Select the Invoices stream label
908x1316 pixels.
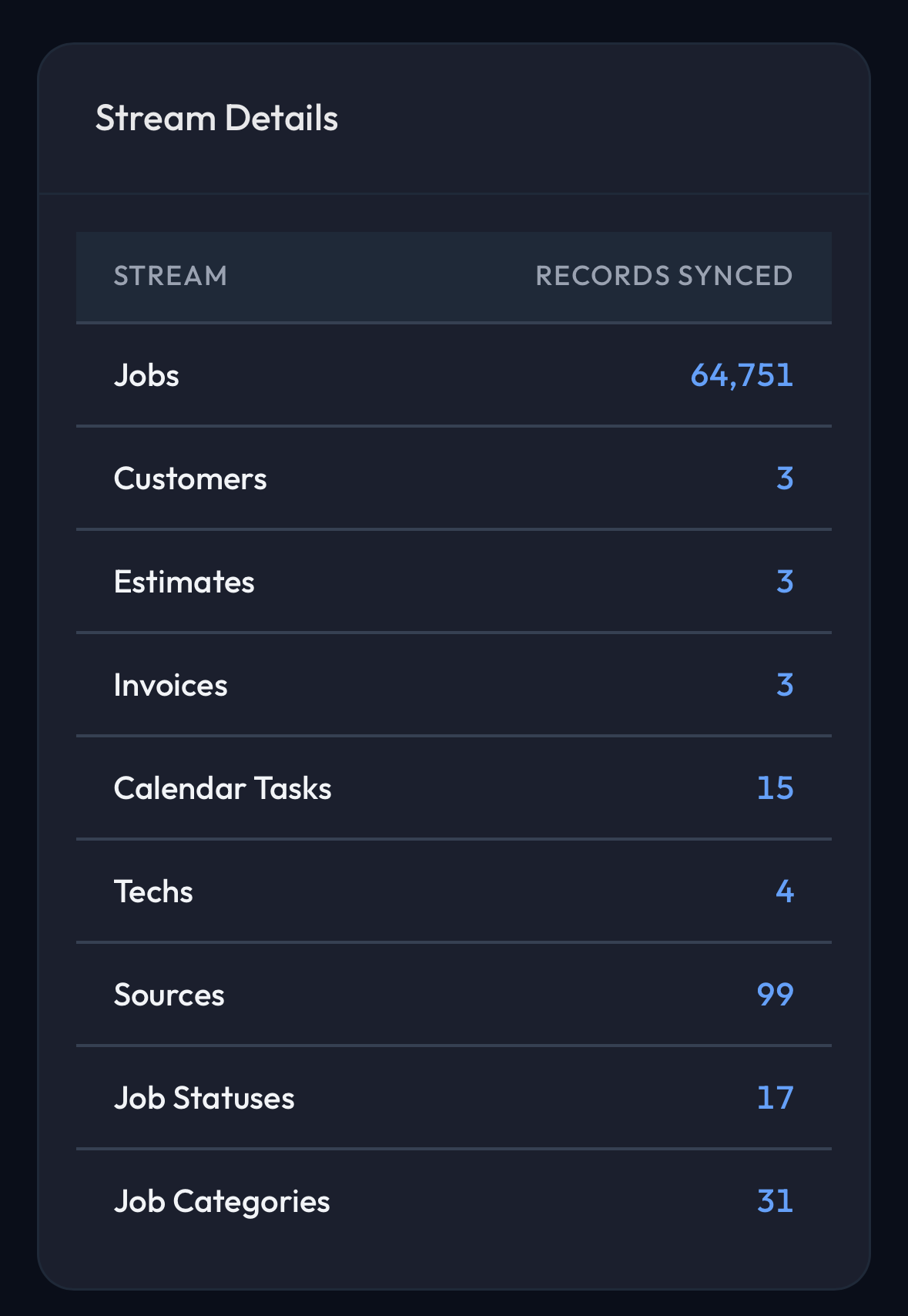[x=171, y=685]
